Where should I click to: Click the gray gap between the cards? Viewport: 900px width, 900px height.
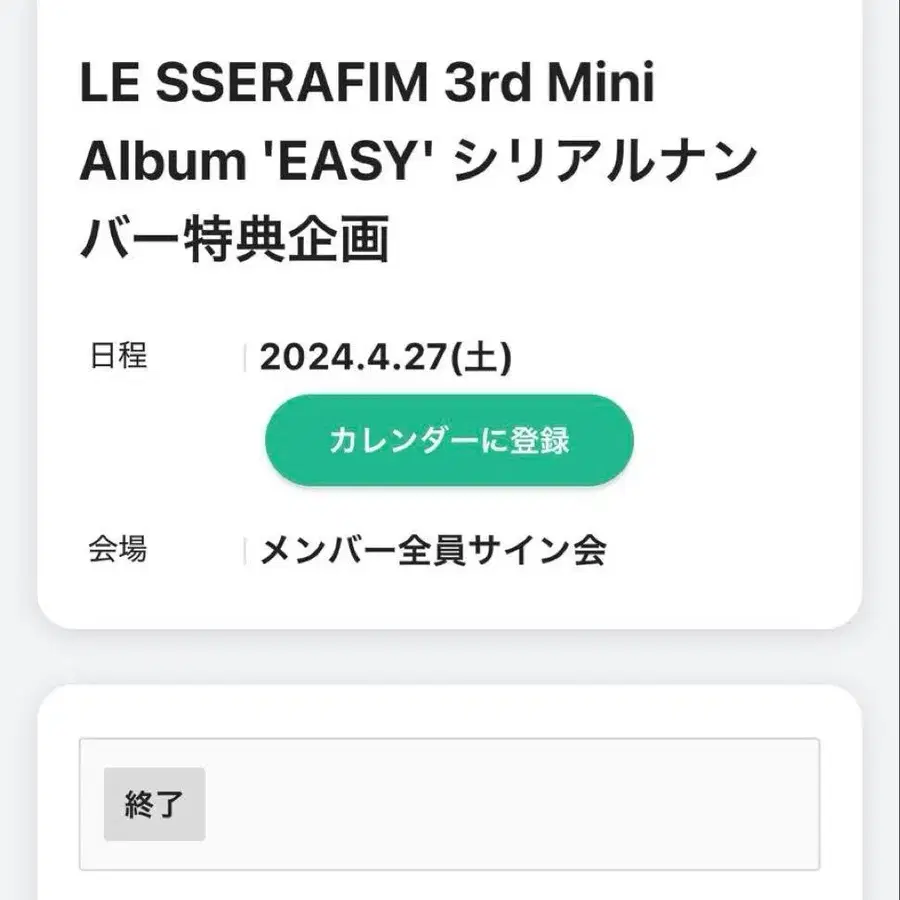(450, 657)
